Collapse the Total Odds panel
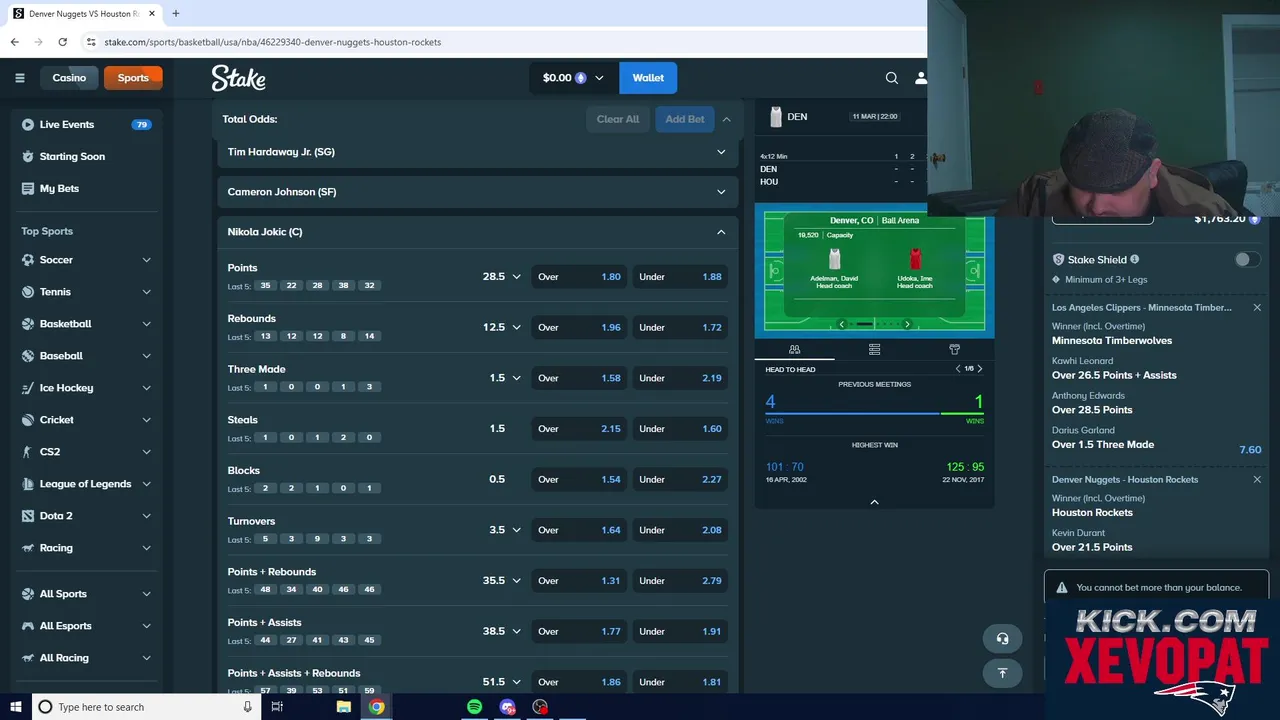1280x720 pixels. (727, 120)
